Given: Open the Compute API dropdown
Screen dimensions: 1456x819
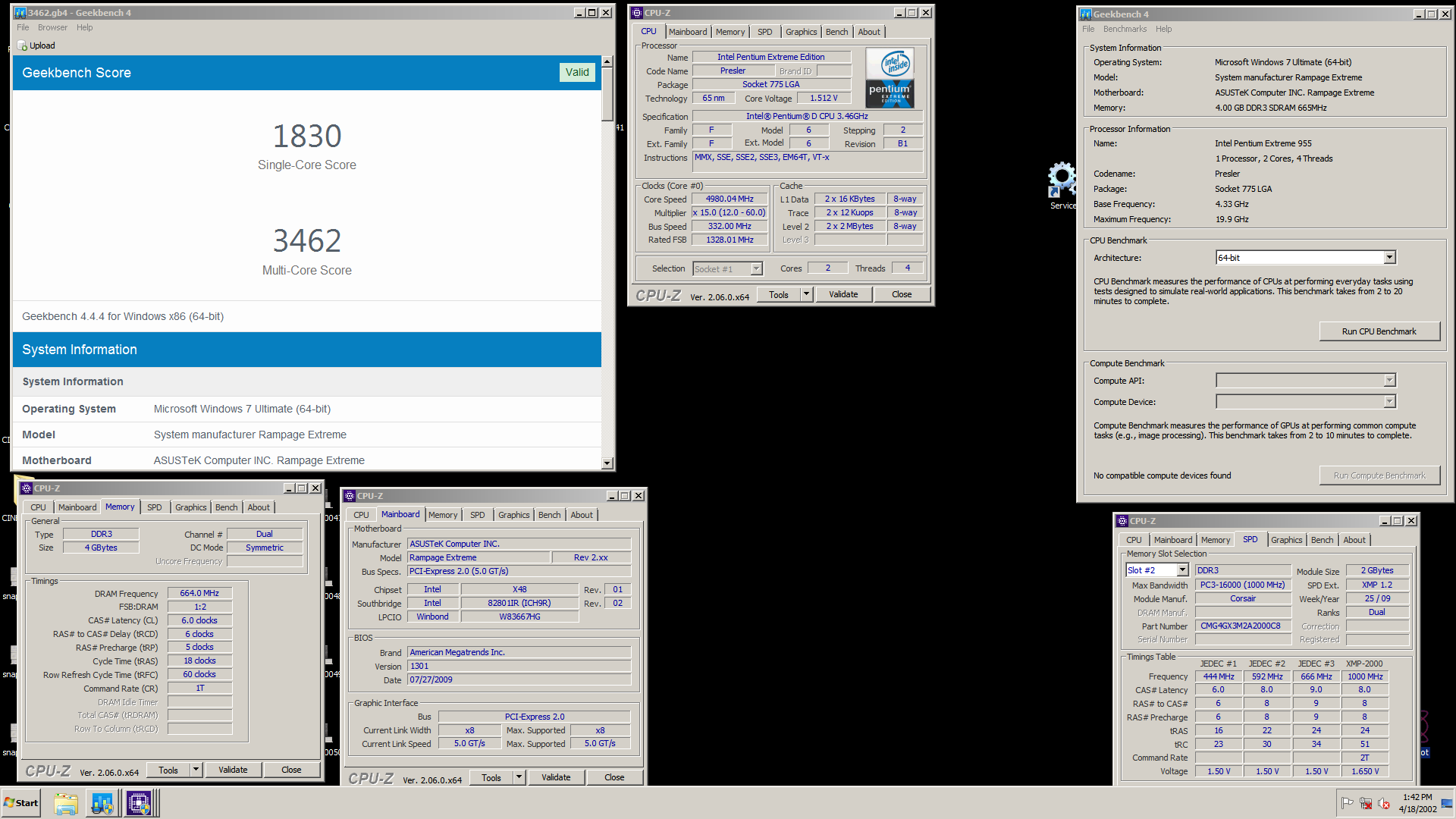Looking at the screenshot, I should 1389,381.
